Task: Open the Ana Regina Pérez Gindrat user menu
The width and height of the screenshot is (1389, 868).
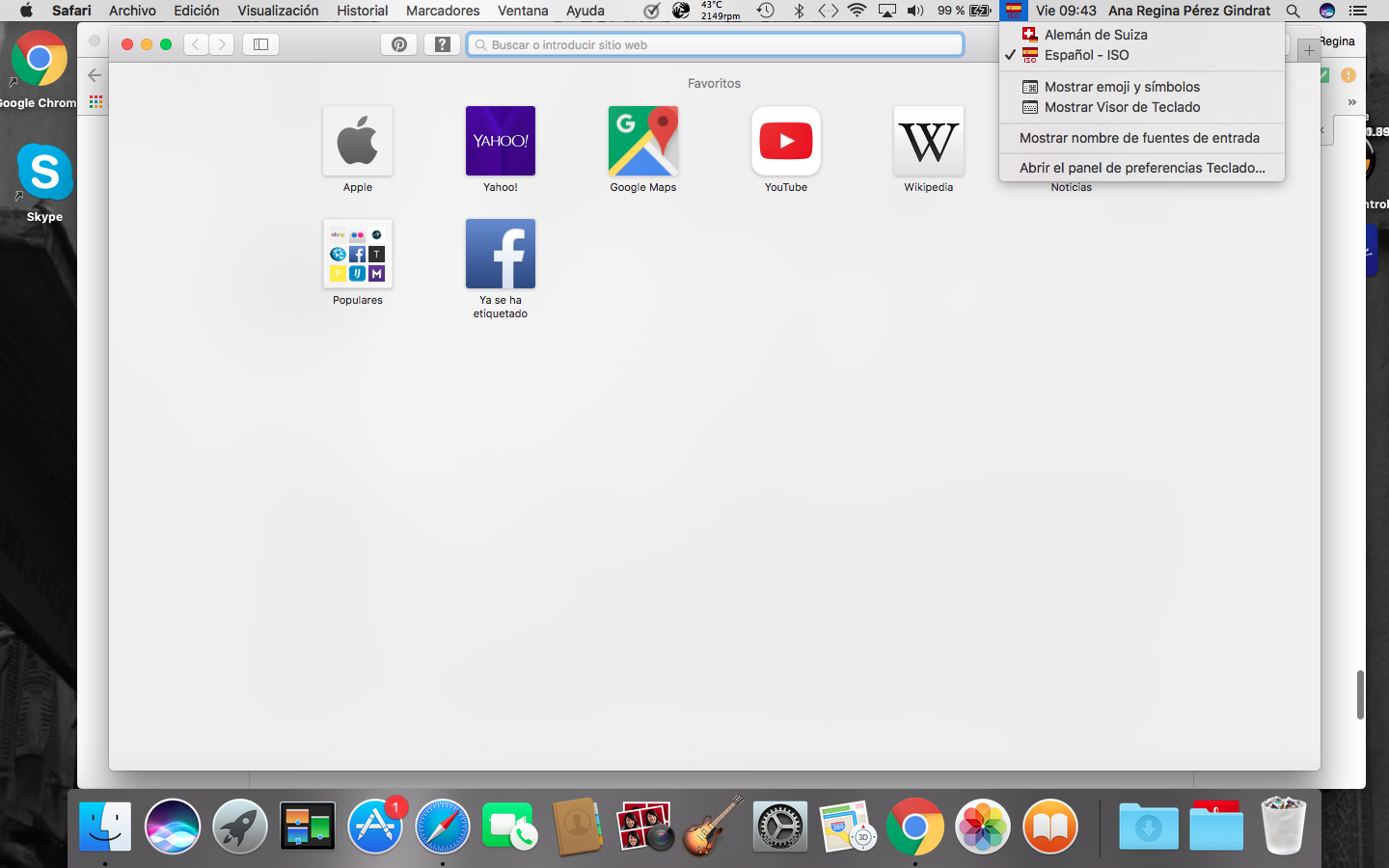Action: [1189, 11]
